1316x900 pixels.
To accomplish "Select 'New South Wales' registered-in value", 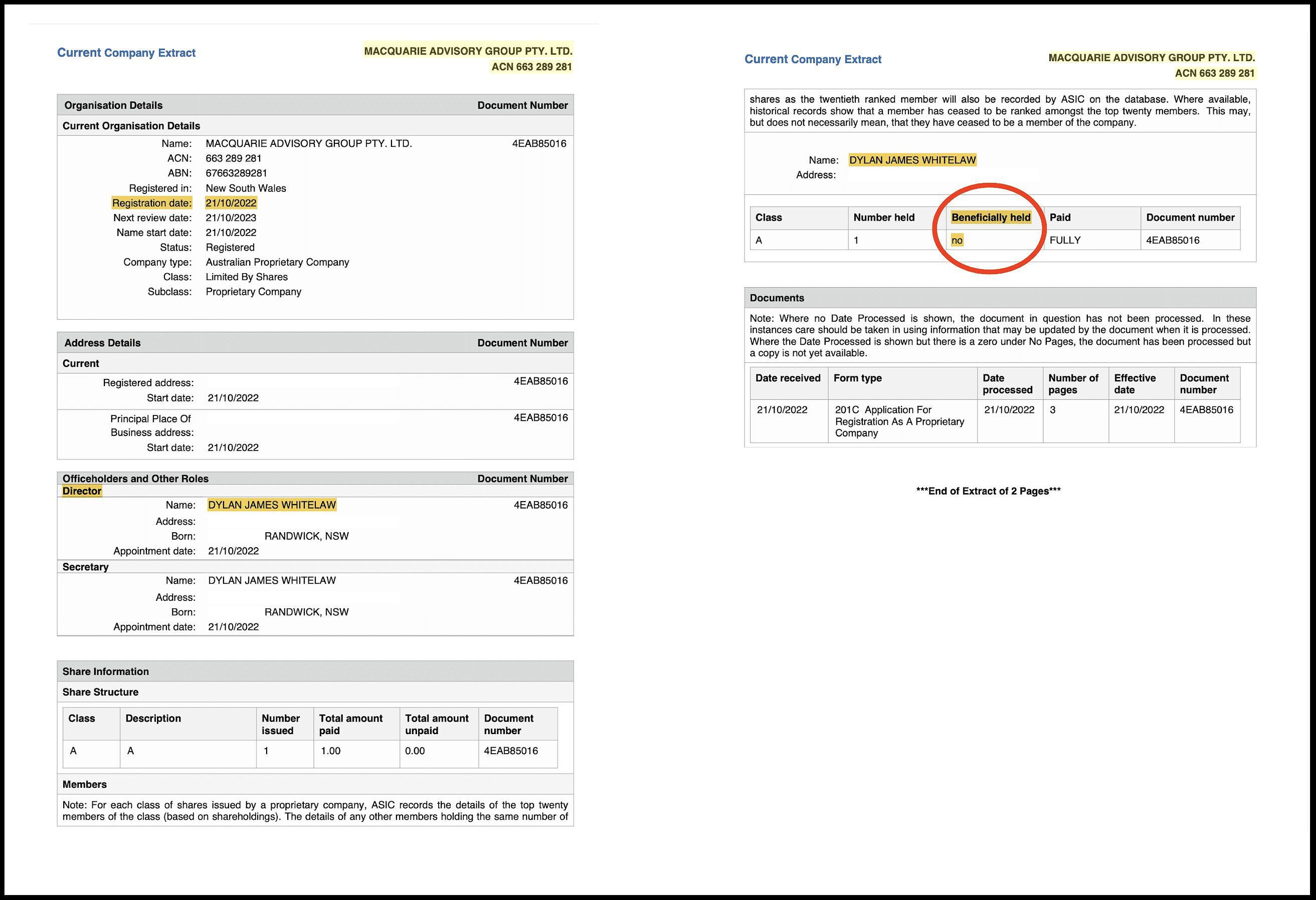I will (x=246, y=188).
